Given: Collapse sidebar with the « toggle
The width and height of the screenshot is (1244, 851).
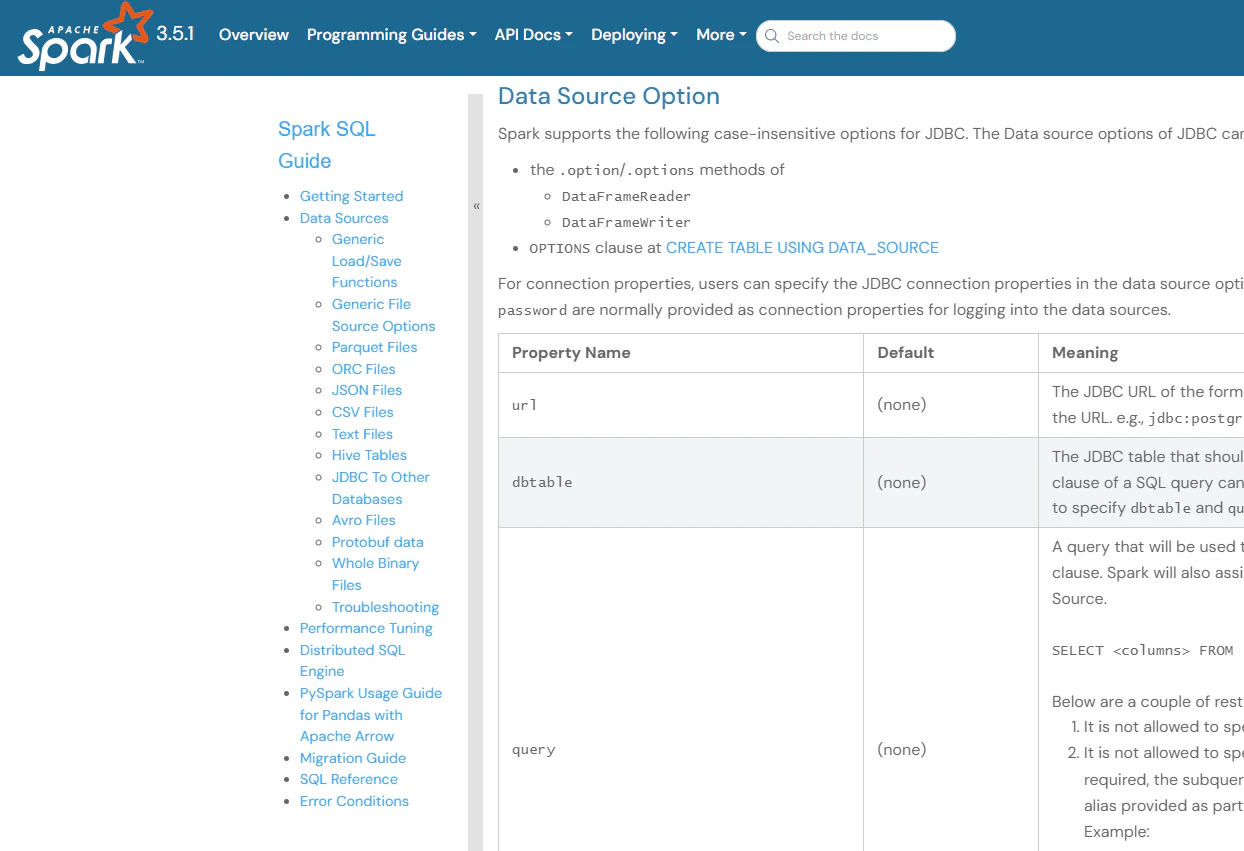Looking at the screenshot, I should (x=476, y=206).
